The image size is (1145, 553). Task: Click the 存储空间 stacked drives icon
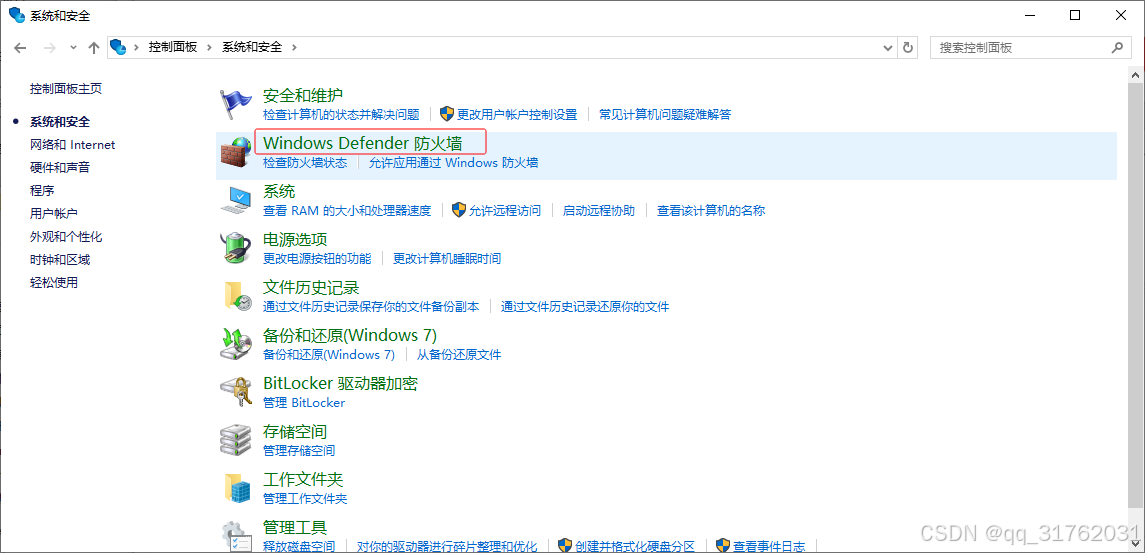(x=236, y=440)
